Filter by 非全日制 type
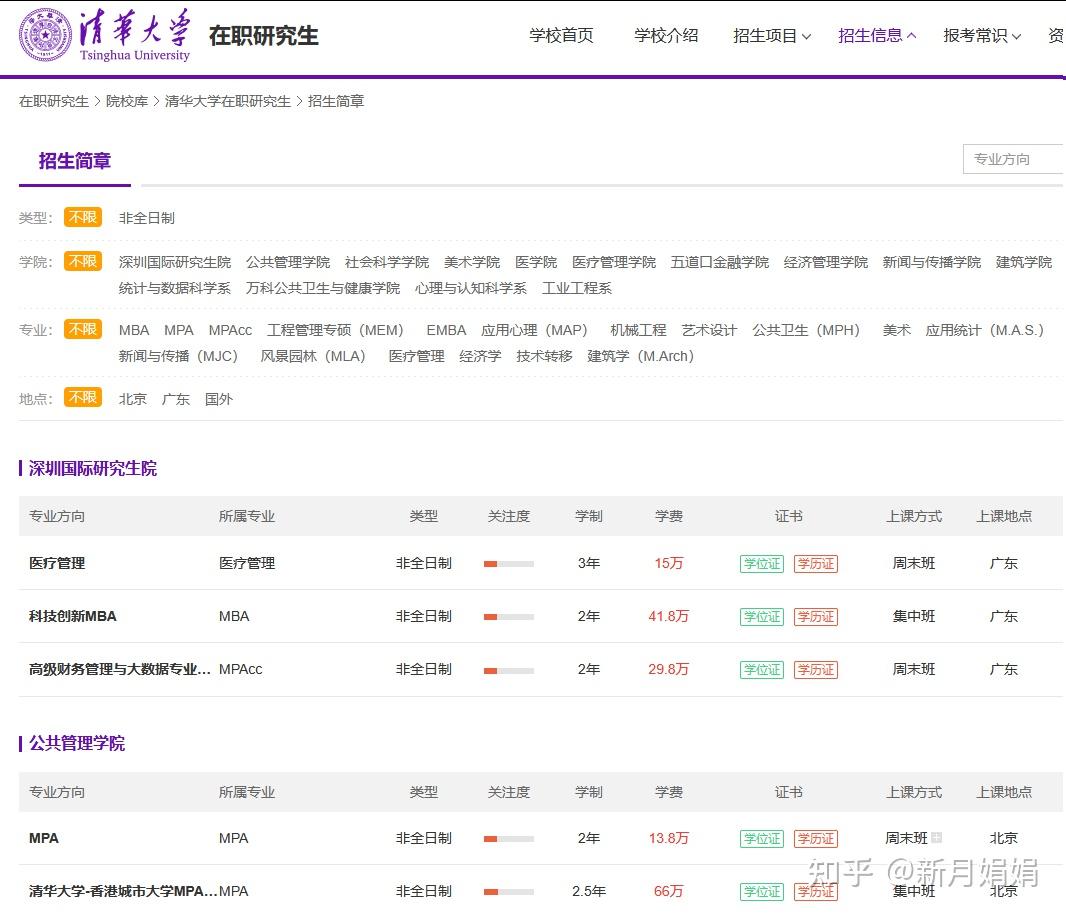 147,218
